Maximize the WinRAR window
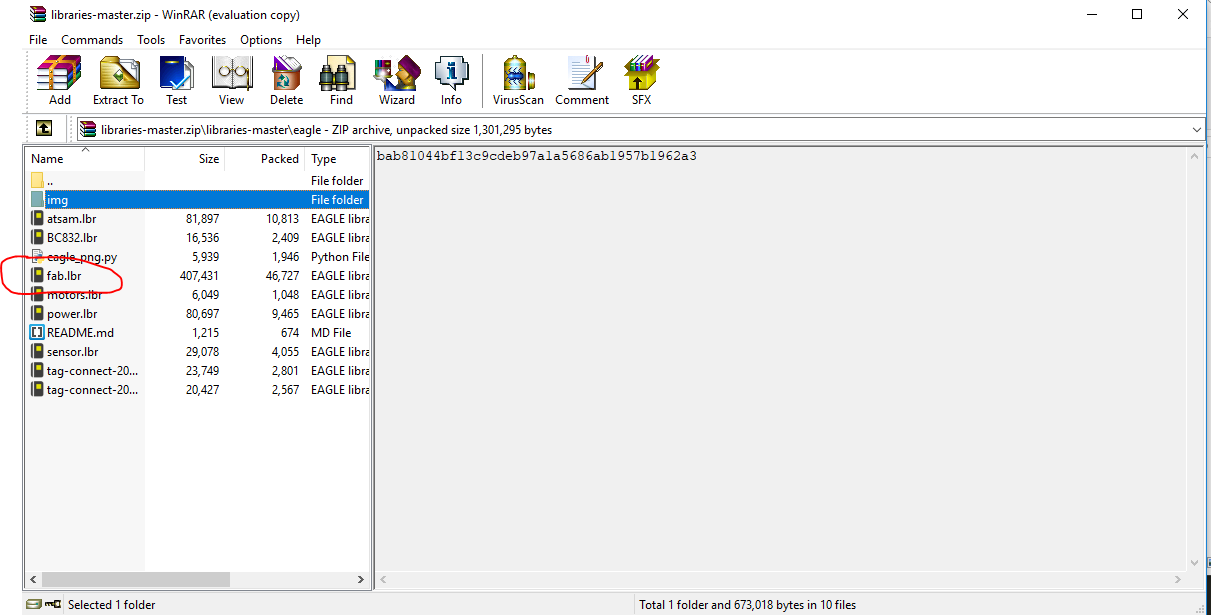This screenshot has width=1211, height=615. pos(1137,14)
